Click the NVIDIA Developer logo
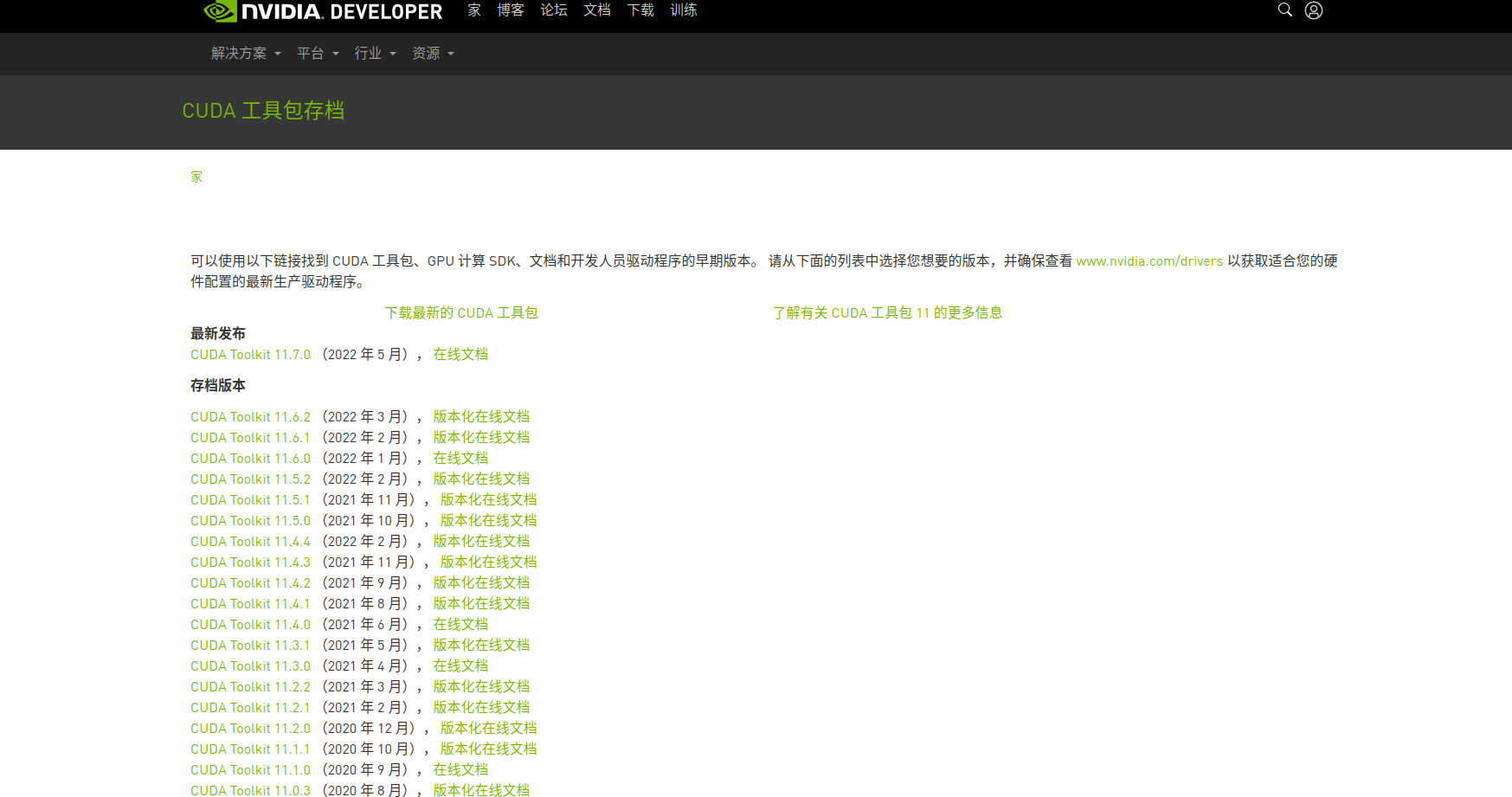This screenshot has height=797, width=1512. [x=320, y=11]
